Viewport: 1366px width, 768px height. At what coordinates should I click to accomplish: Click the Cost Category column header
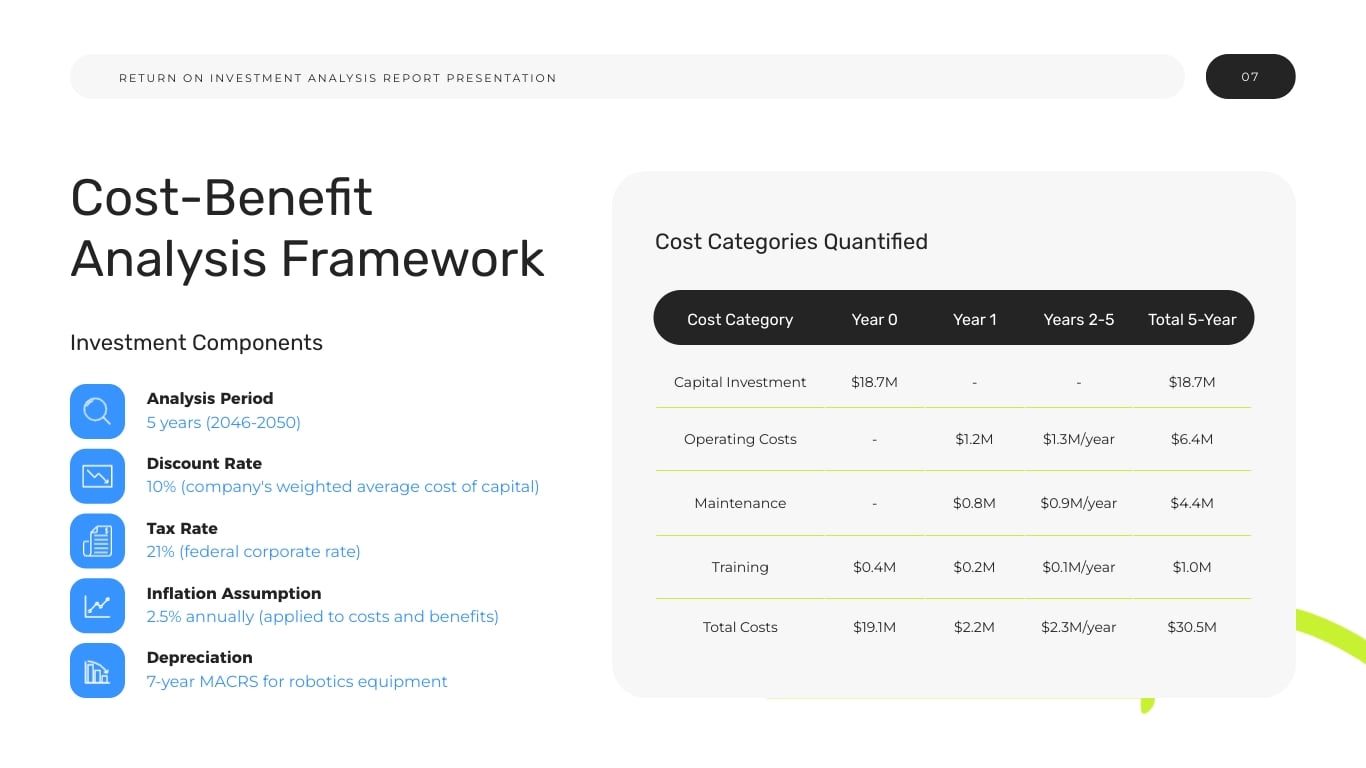pos(740,319)
